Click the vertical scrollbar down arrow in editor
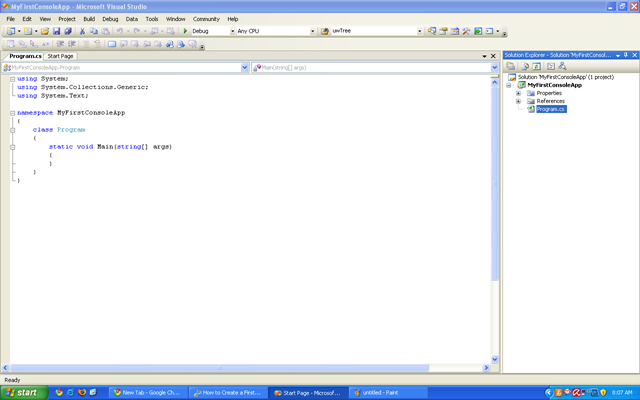The image size is (640, 400). point(495,360)
